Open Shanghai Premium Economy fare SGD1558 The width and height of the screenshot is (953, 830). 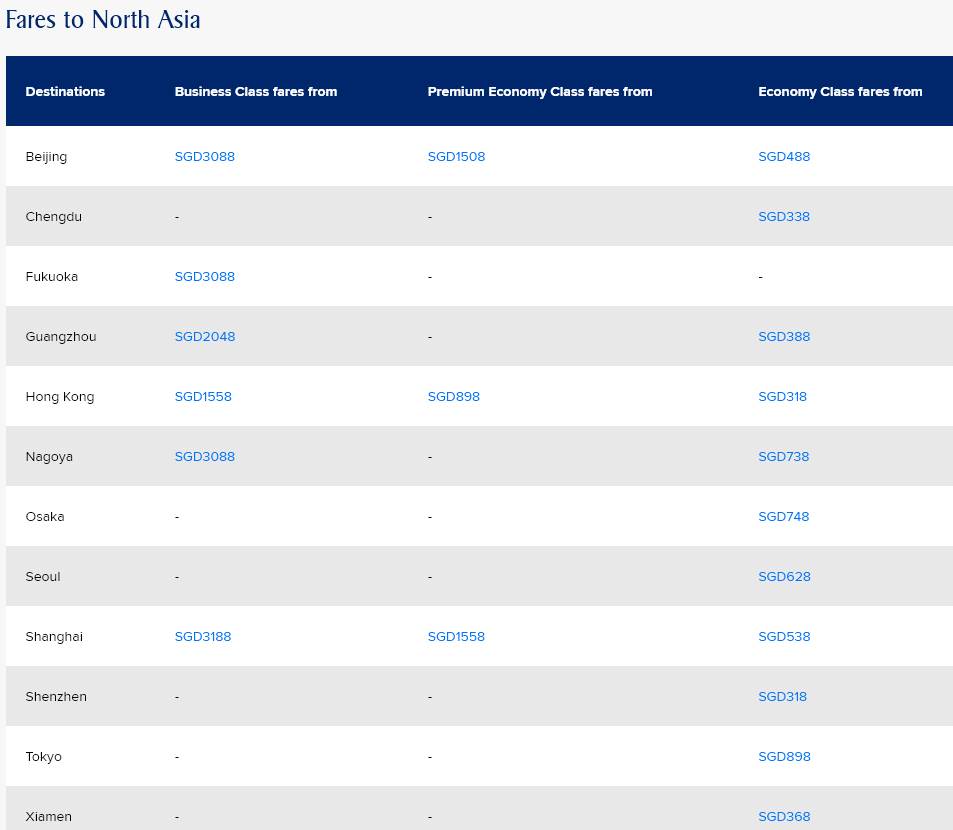[456, 637]
